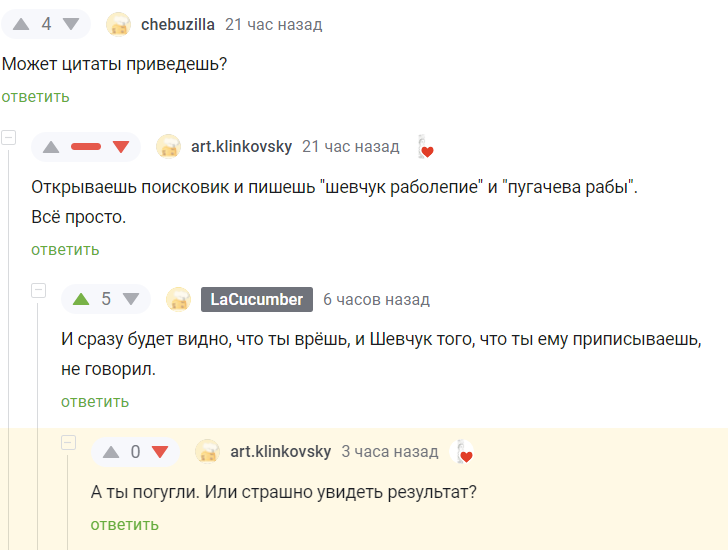Open LaCucumber's profile via username badge
This screenshot has width=728, height=550.
point(257,299)
